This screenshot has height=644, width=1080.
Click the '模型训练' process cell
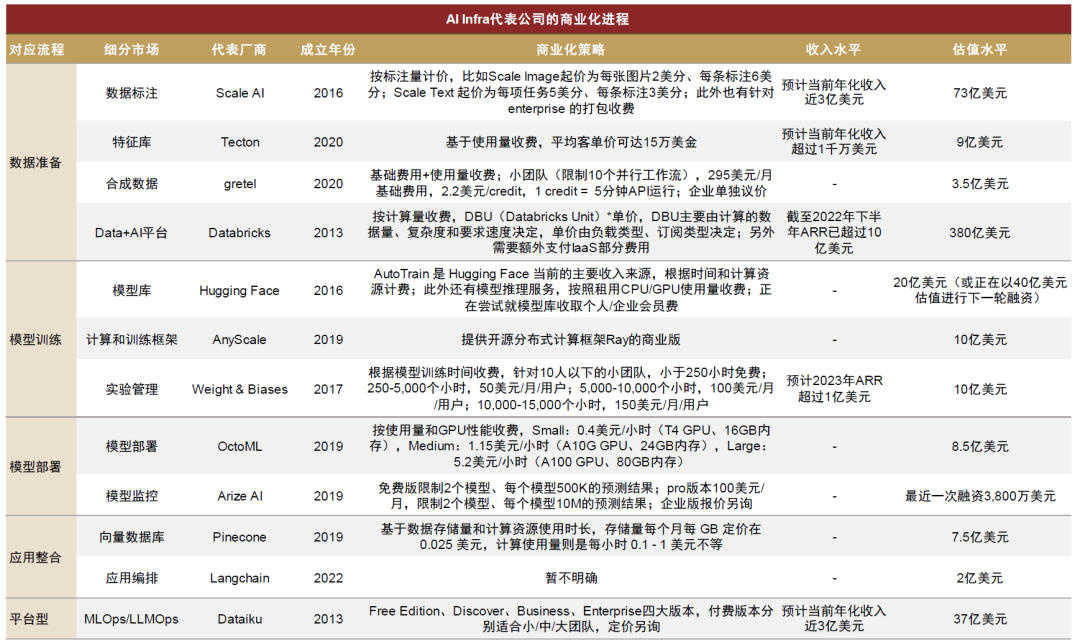pyautogui.click(x=36, y=340)
